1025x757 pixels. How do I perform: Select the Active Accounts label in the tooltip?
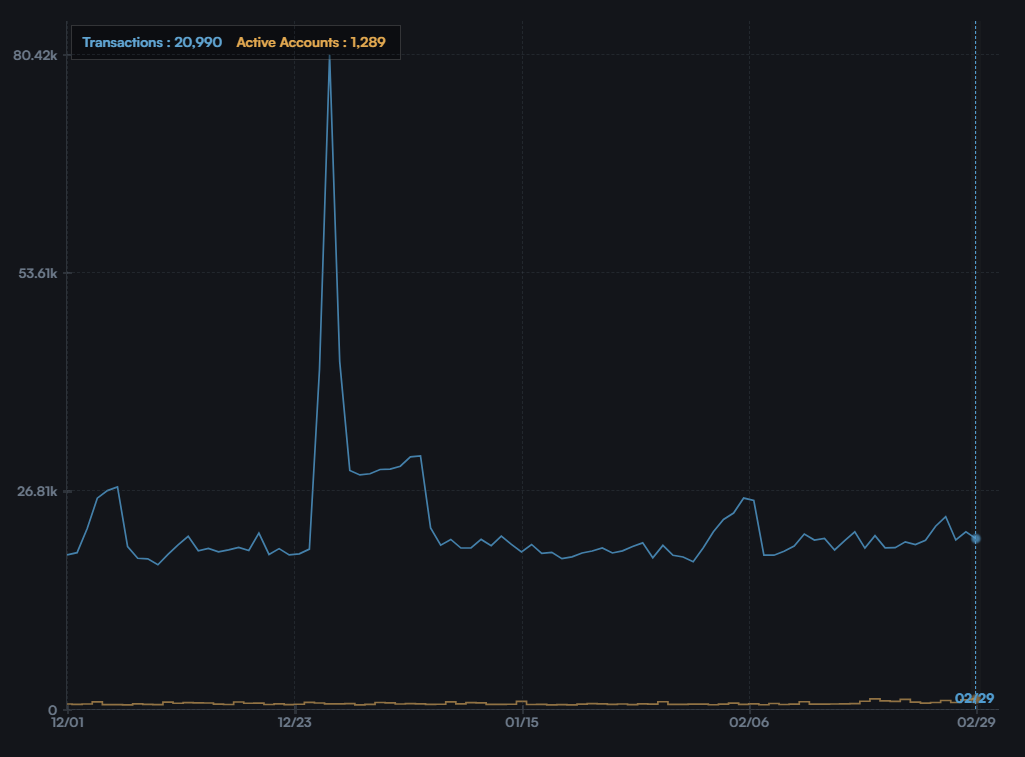click(x=310, y=42)
